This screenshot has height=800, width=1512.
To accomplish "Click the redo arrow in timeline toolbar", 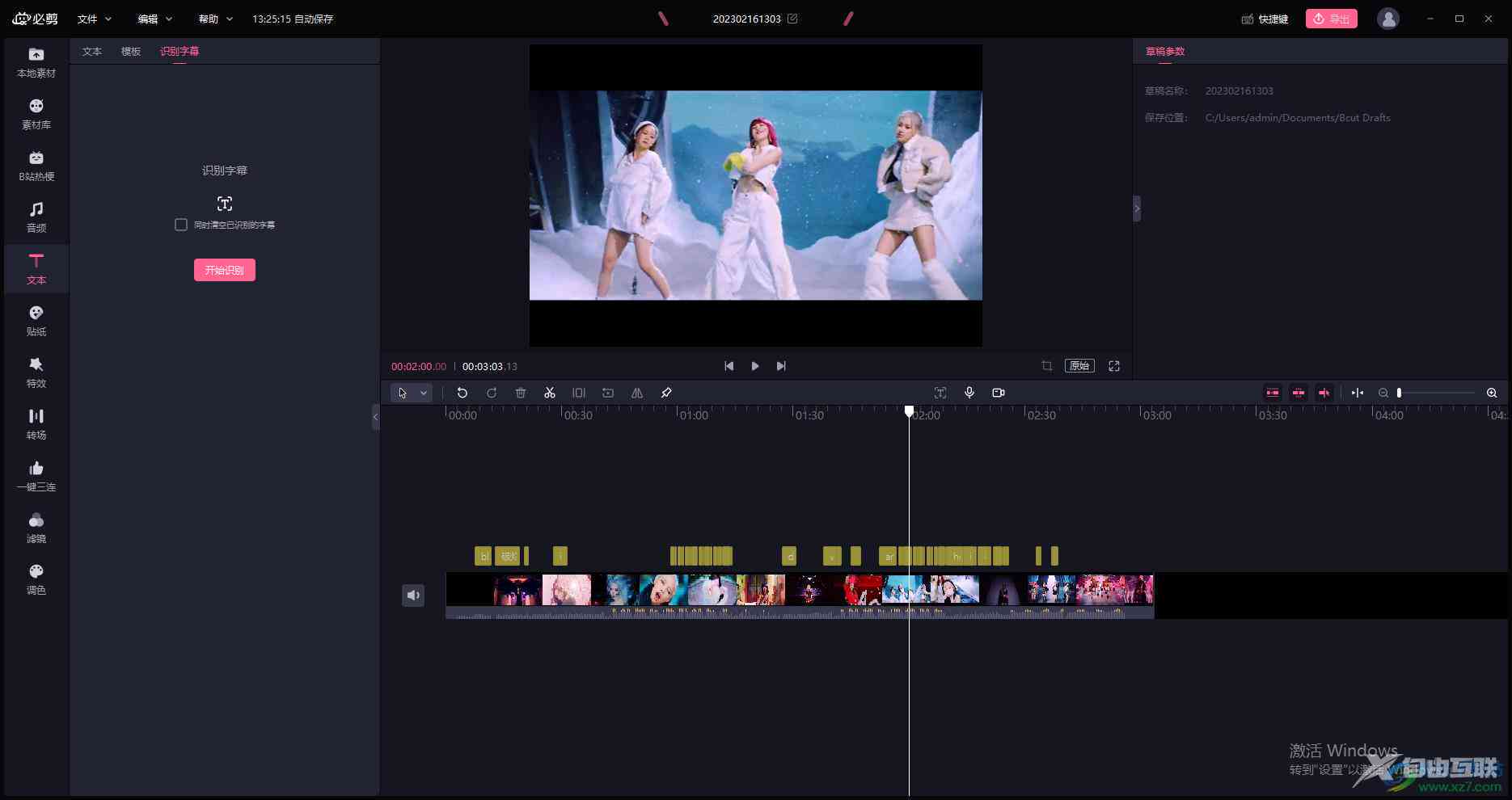I will [x=492, y=393].
